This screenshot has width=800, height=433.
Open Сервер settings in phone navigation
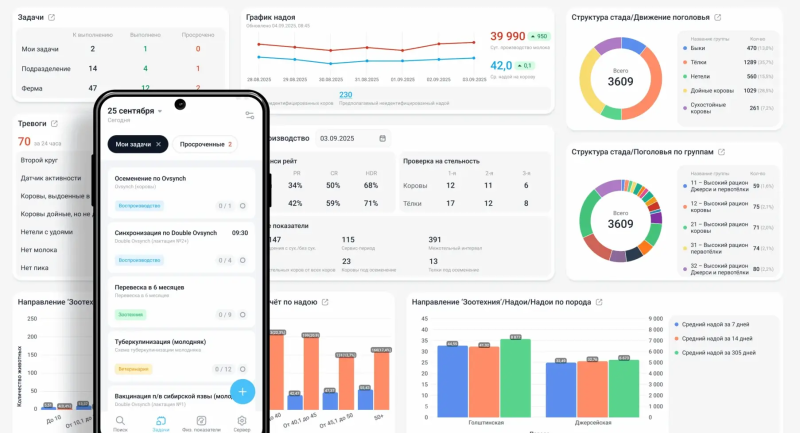pos(241,423)
